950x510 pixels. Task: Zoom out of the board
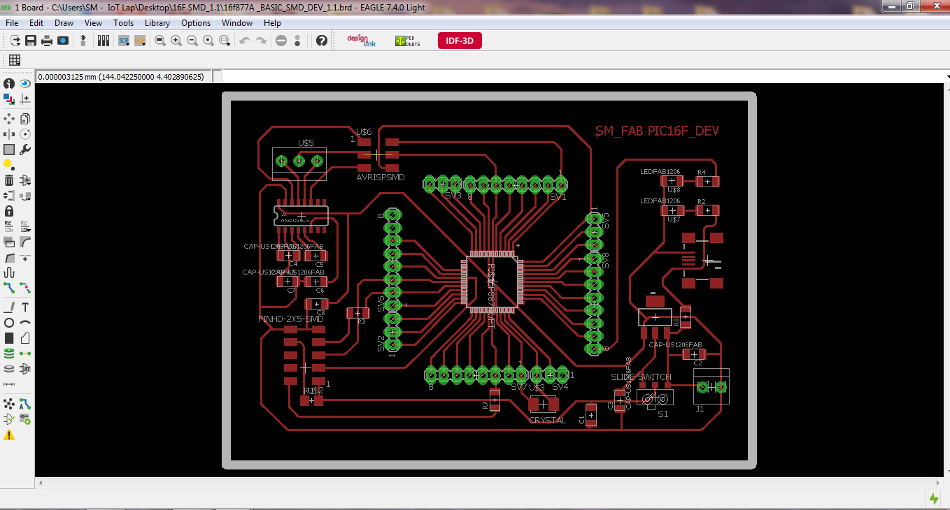point(192,41)
